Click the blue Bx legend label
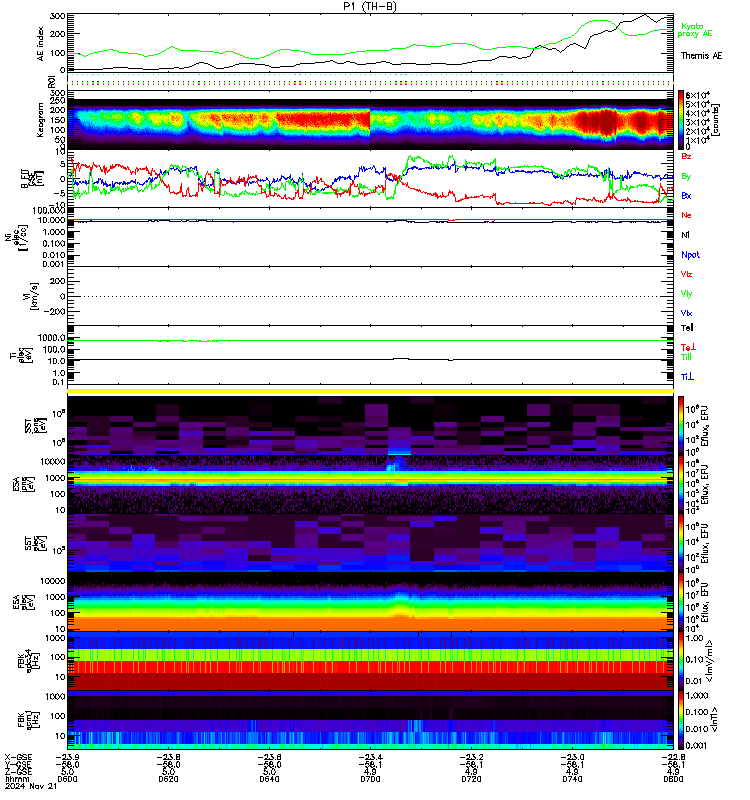The width and height of the screenshot is (750, 800). [686, 196]
